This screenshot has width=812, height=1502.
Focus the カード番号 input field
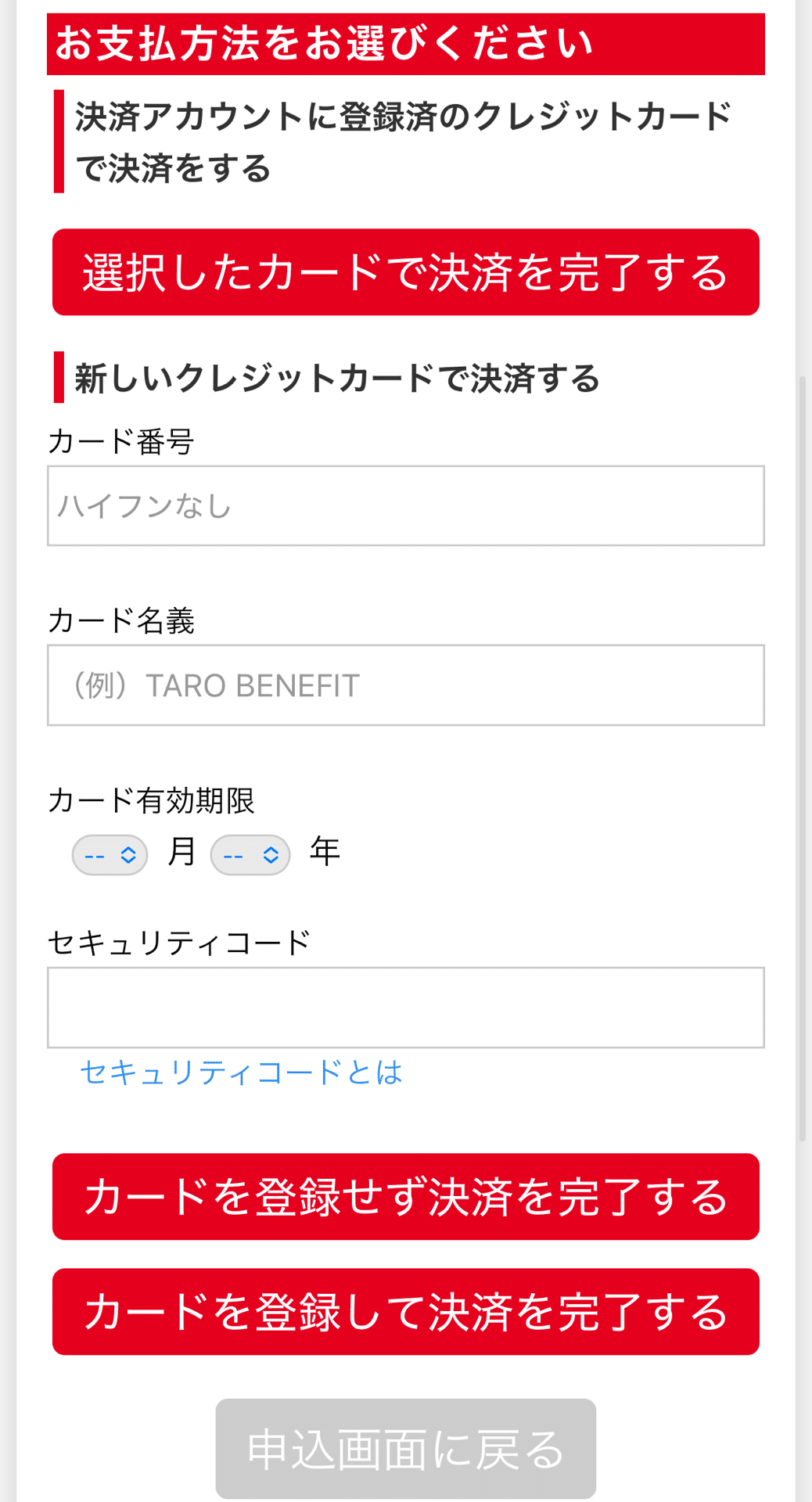tap(405, 506)
